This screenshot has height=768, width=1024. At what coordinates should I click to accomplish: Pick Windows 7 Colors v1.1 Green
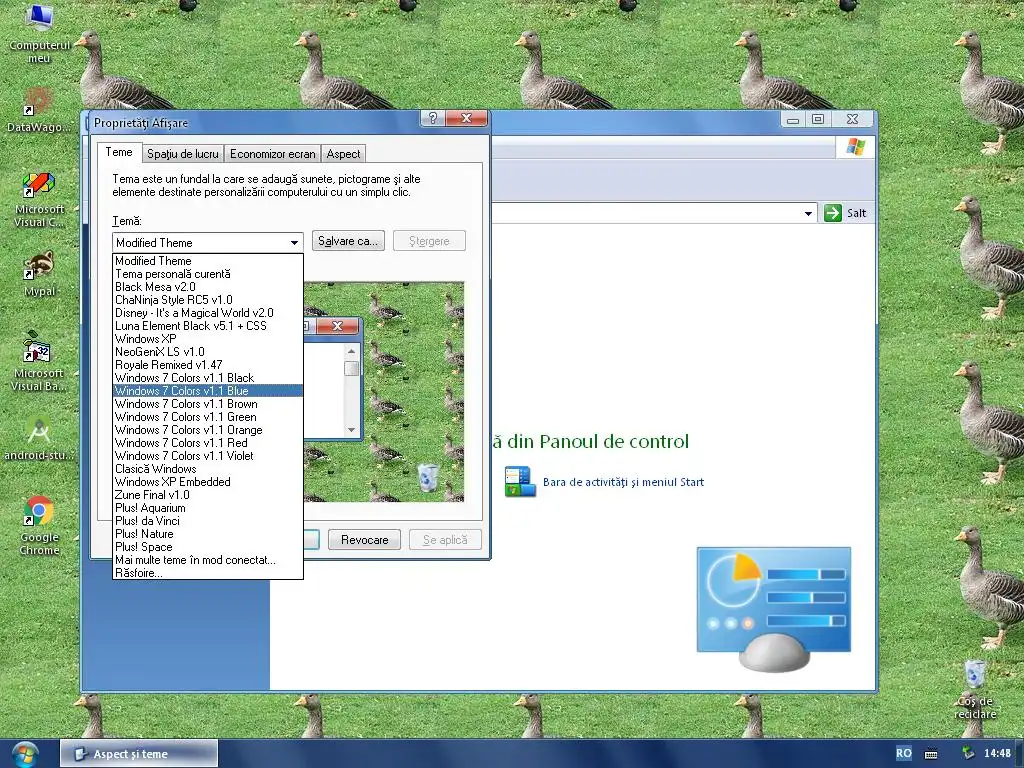(x=208, y=417)
